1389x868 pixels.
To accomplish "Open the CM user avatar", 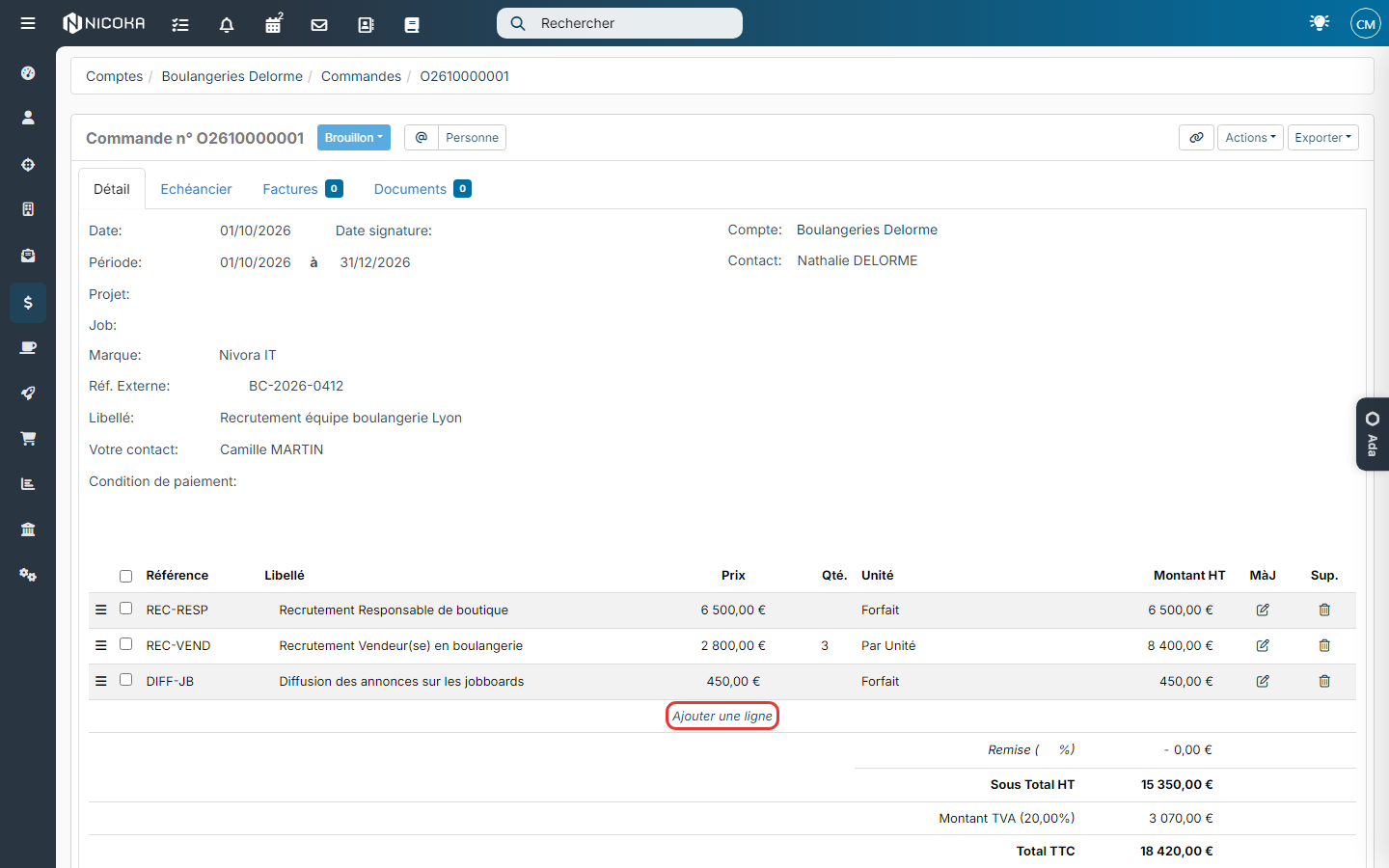I will [1366, 23].
